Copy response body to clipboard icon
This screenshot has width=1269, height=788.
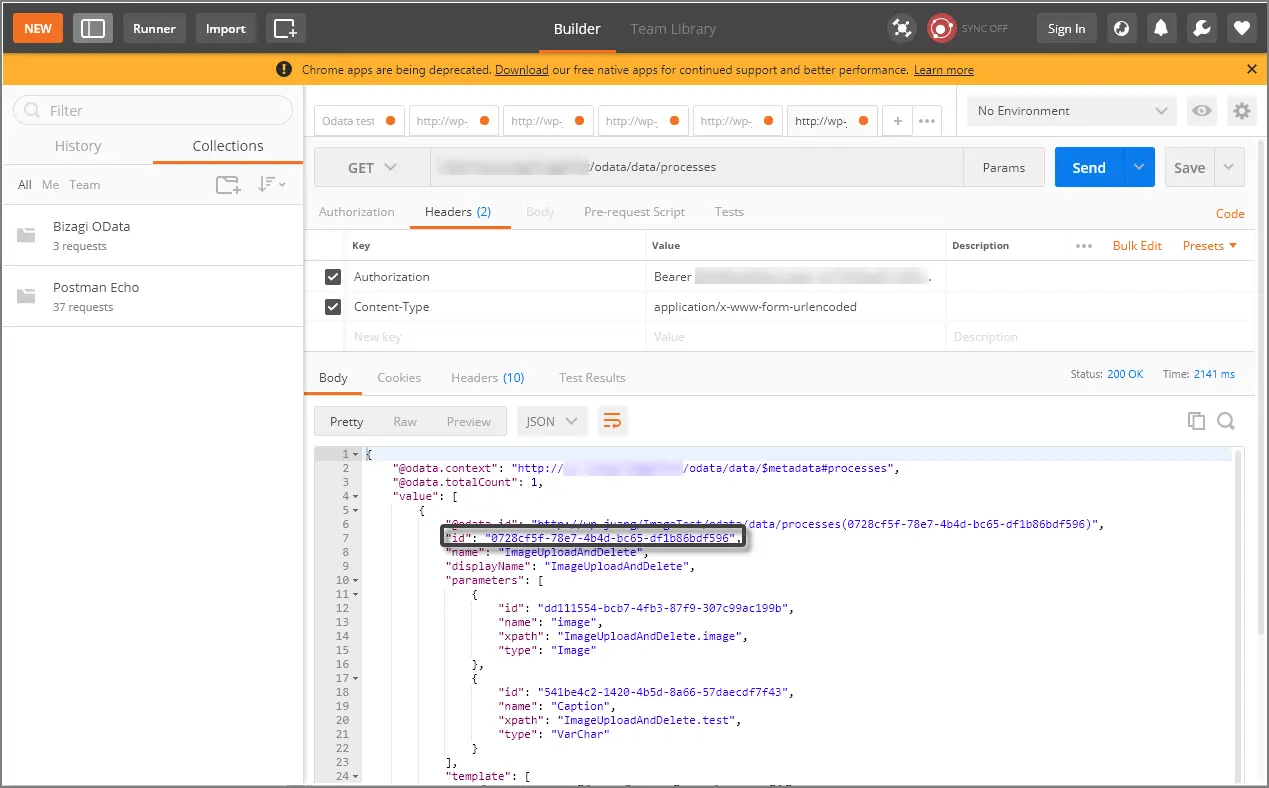(1196, 421)
